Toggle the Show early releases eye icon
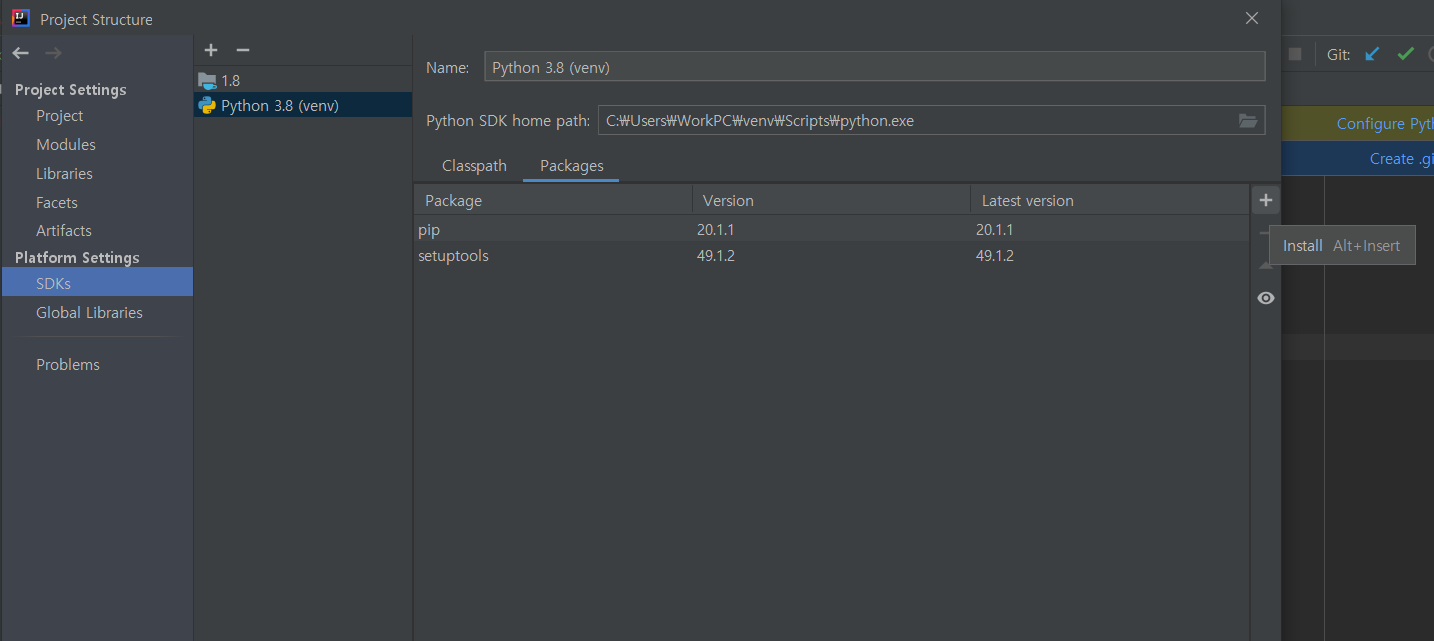This screenshot has width=1434, height=641. click(1265, 298)
